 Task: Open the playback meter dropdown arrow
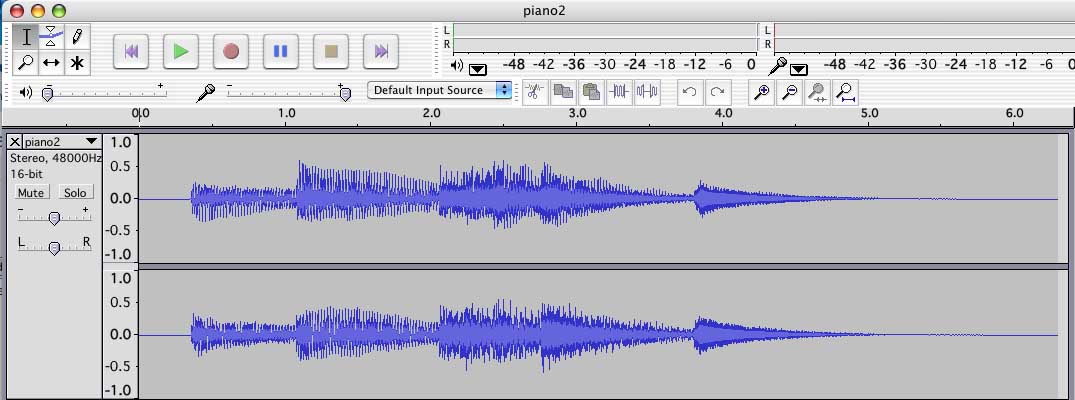click(477, 68)
